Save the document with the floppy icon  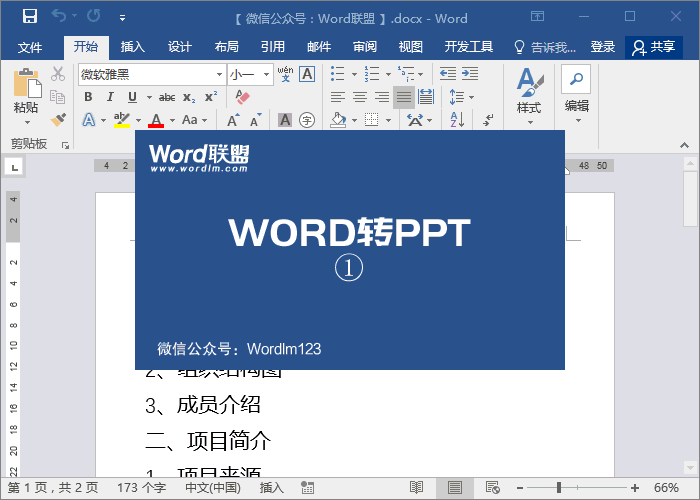30,16
